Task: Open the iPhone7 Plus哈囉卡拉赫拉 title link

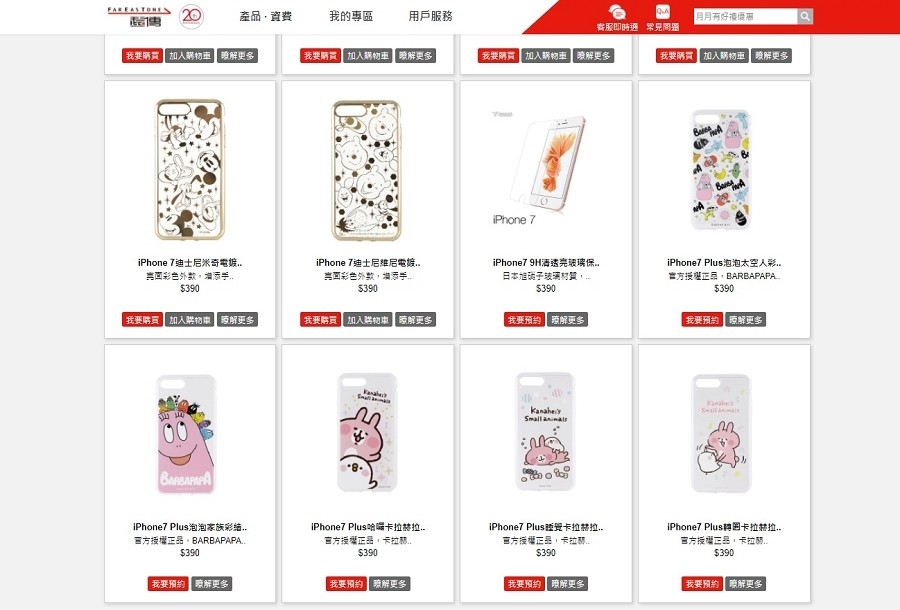Action: click(368, 527)
